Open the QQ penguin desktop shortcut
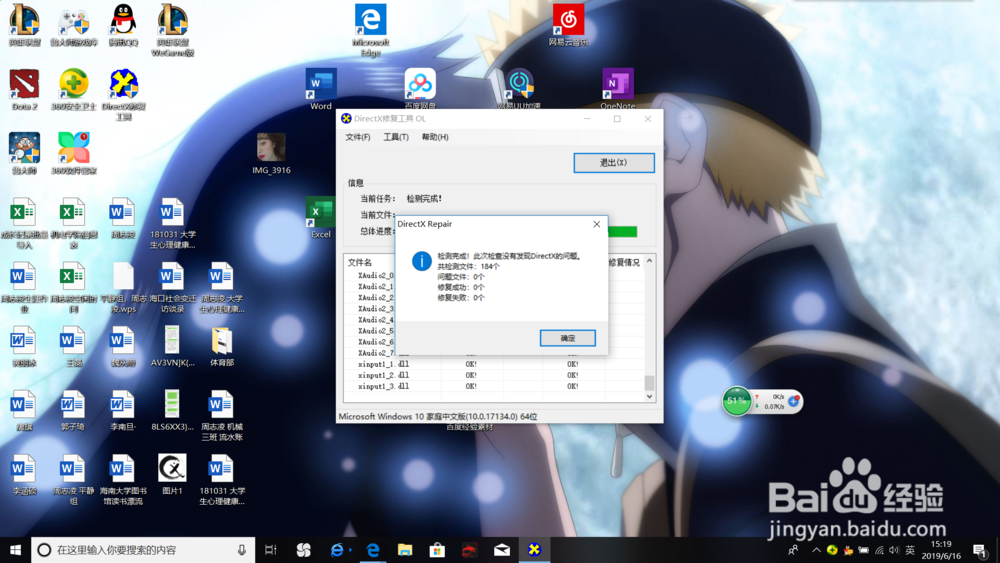 [123, 26]
